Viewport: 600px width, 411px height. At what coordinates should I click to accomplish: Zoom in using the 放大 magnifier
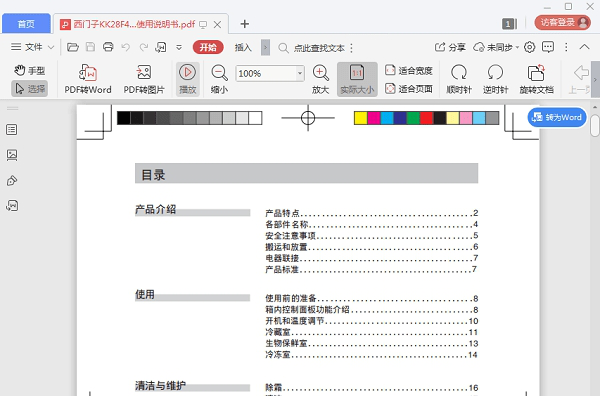coord(320,73)
